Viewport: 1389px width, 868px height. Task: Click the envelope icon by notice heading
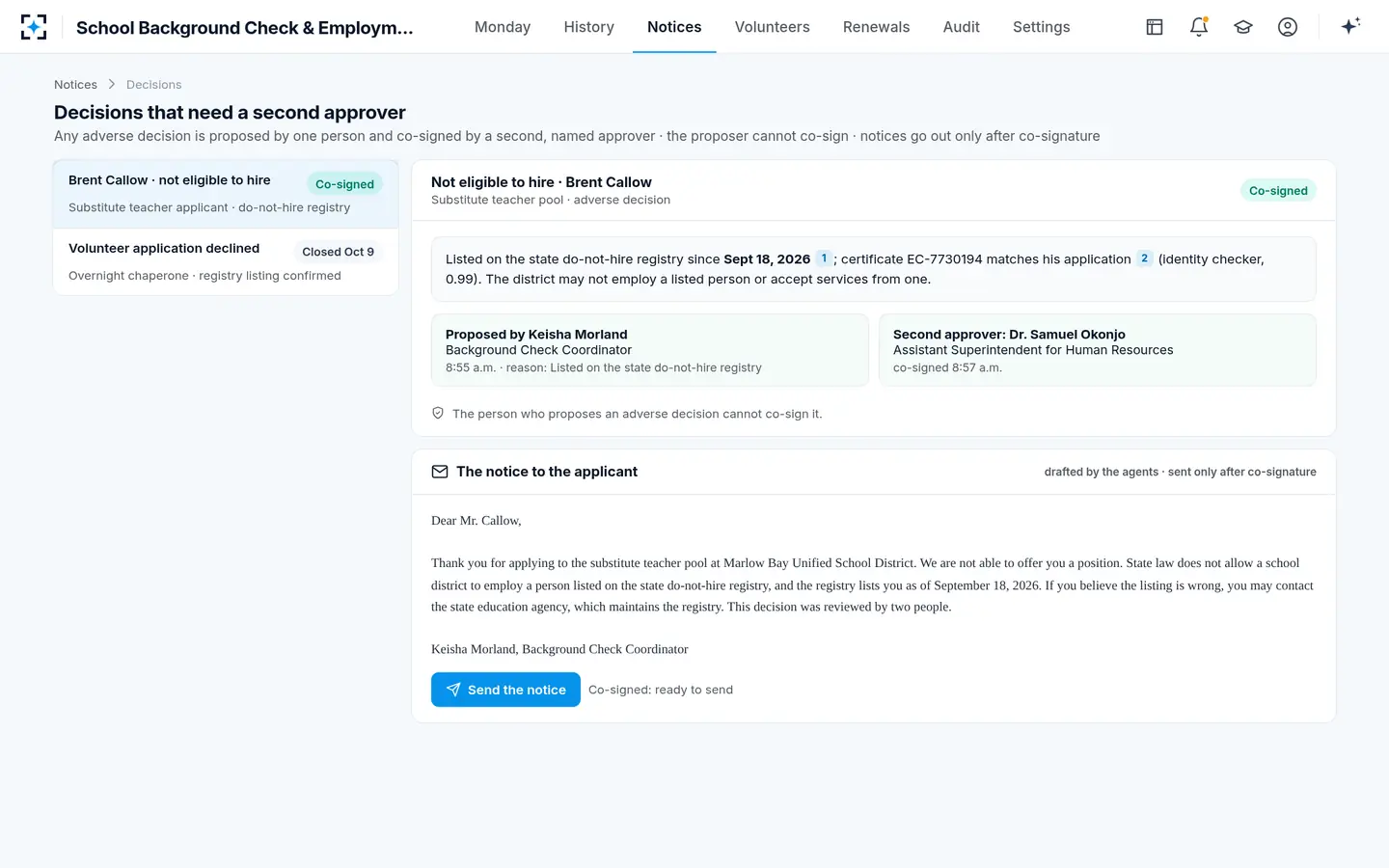[440, 472]
